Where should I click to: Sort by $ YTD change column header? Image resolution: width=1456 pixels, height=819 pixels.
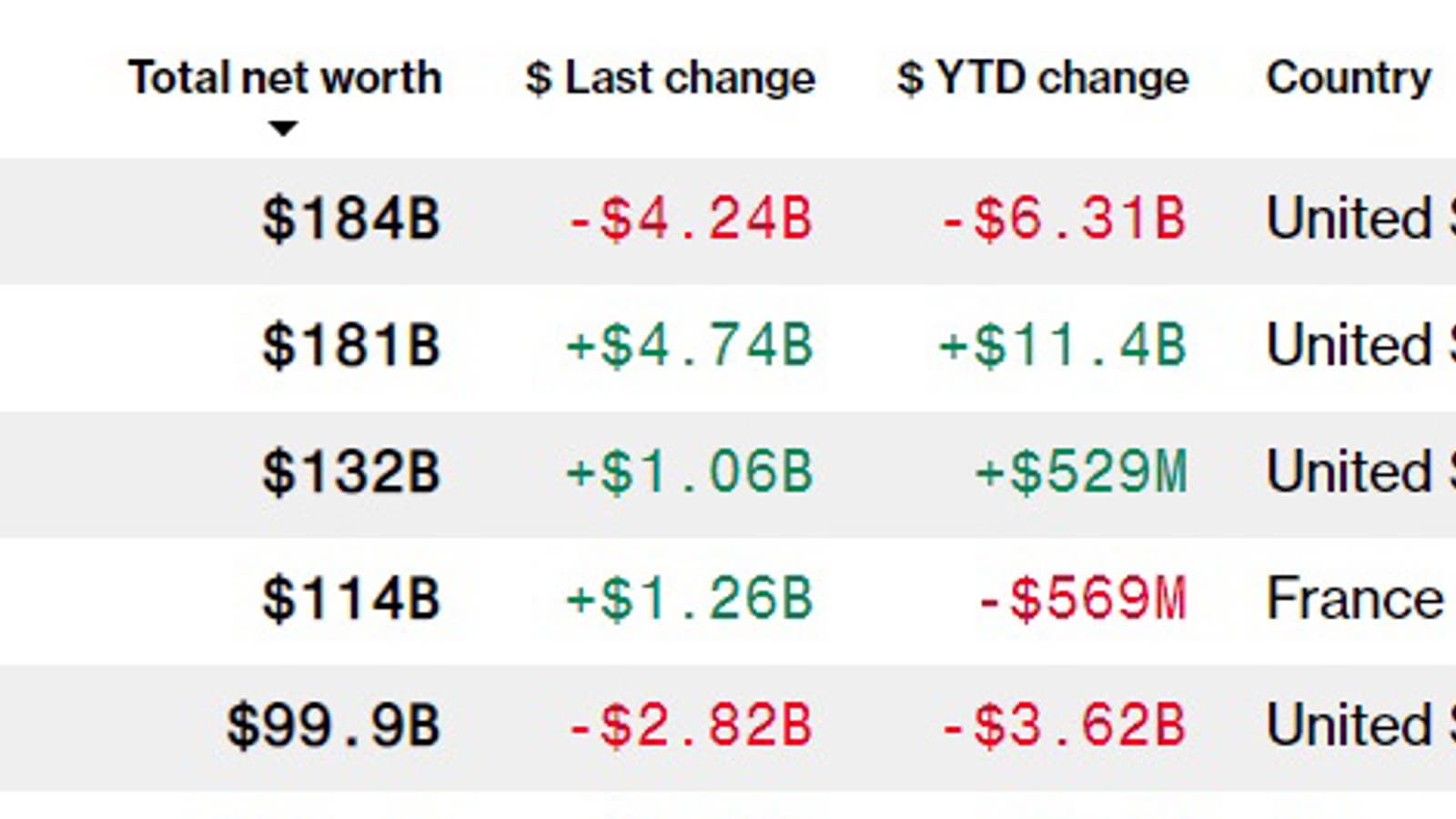1043,78
